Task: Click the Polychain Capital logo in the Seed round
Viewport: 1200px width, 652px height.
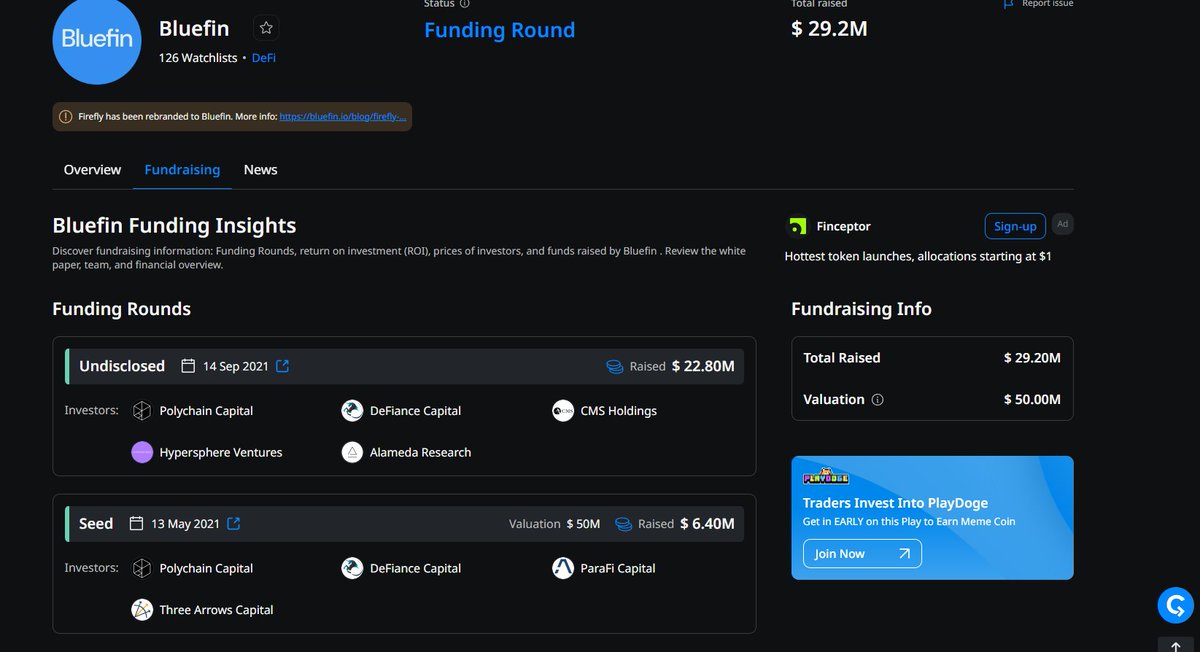Action: coord(142,568)
